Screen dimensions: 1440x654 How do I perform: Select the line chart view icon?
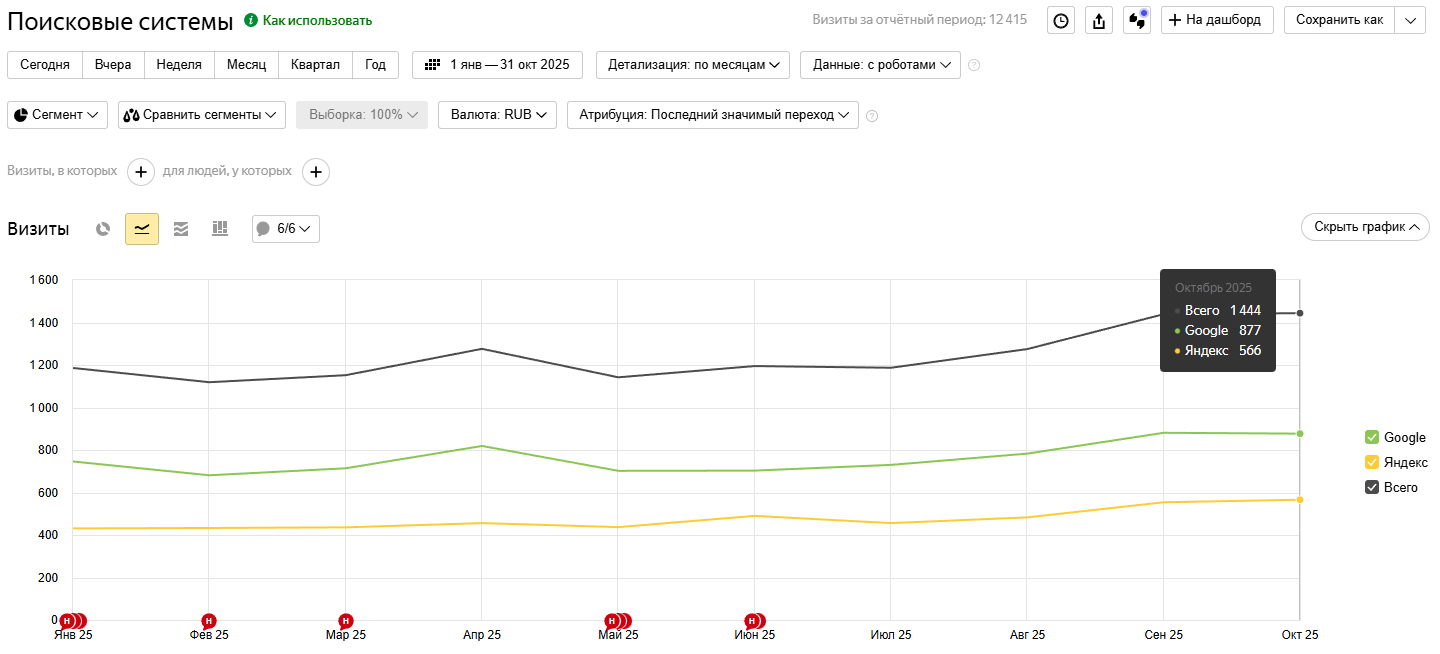[142, 229]
